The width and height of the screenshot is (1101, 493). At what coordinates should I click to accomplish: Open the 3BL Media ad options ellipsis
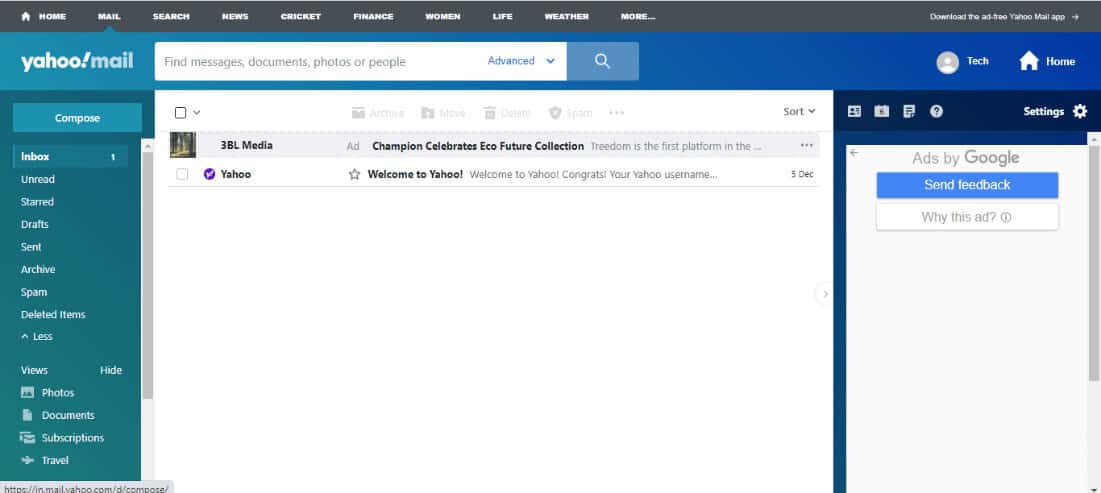pyautogui.click(x=806, y=145)
